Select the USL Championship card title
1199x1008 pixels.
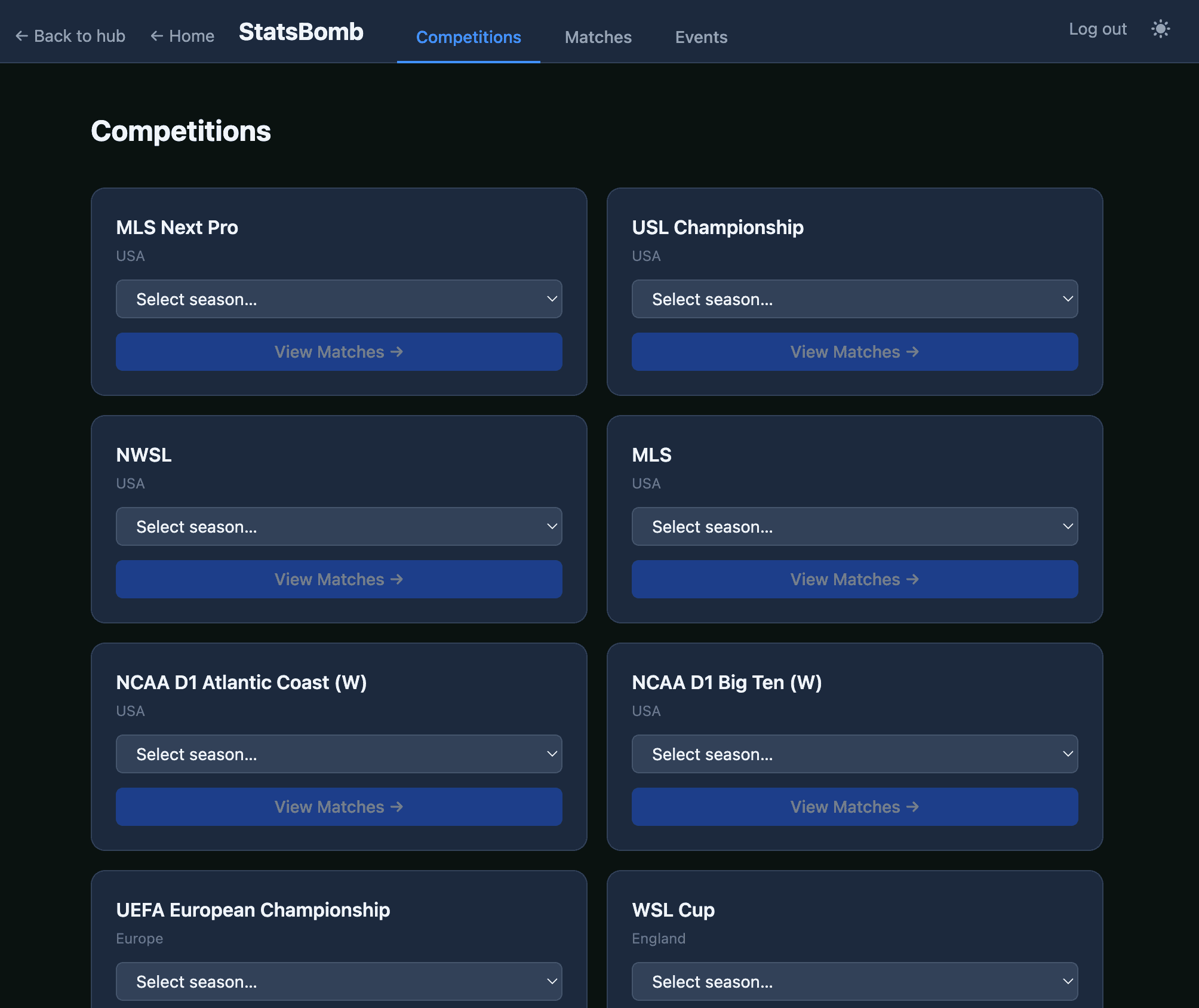tap(718, 228)
